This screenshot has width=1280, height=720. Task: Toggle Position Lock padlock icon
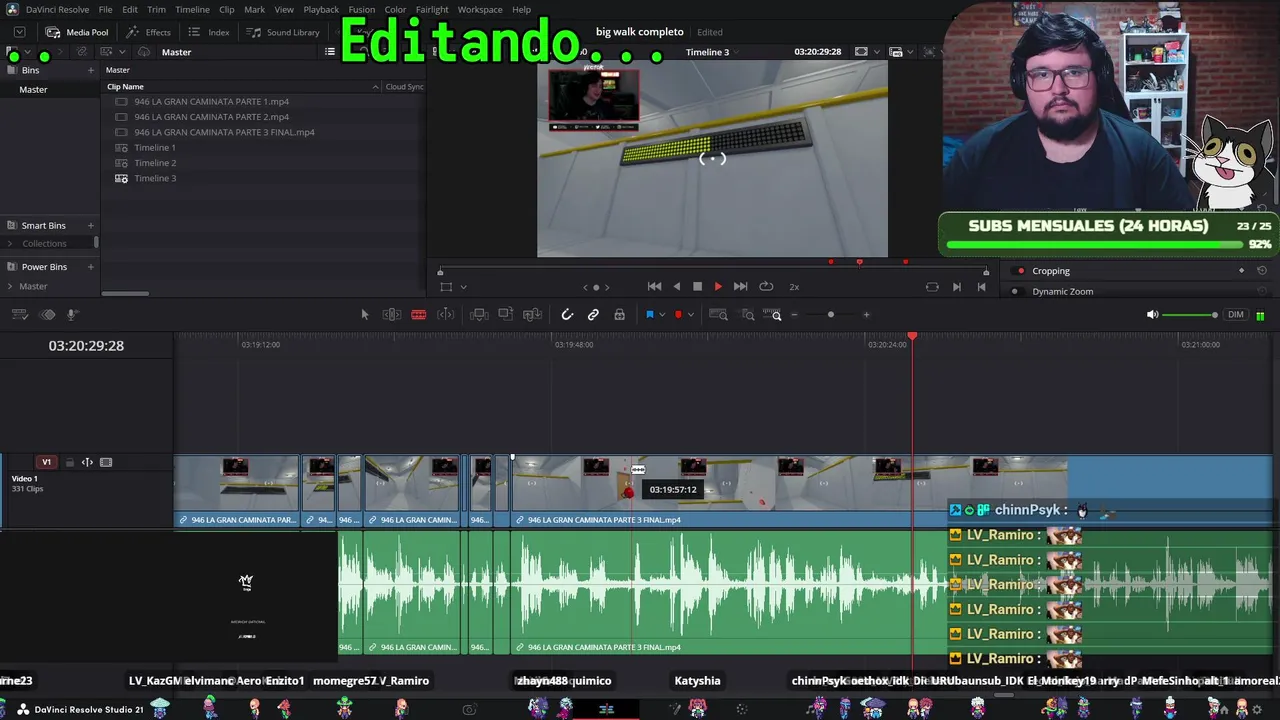pos(620,315)
